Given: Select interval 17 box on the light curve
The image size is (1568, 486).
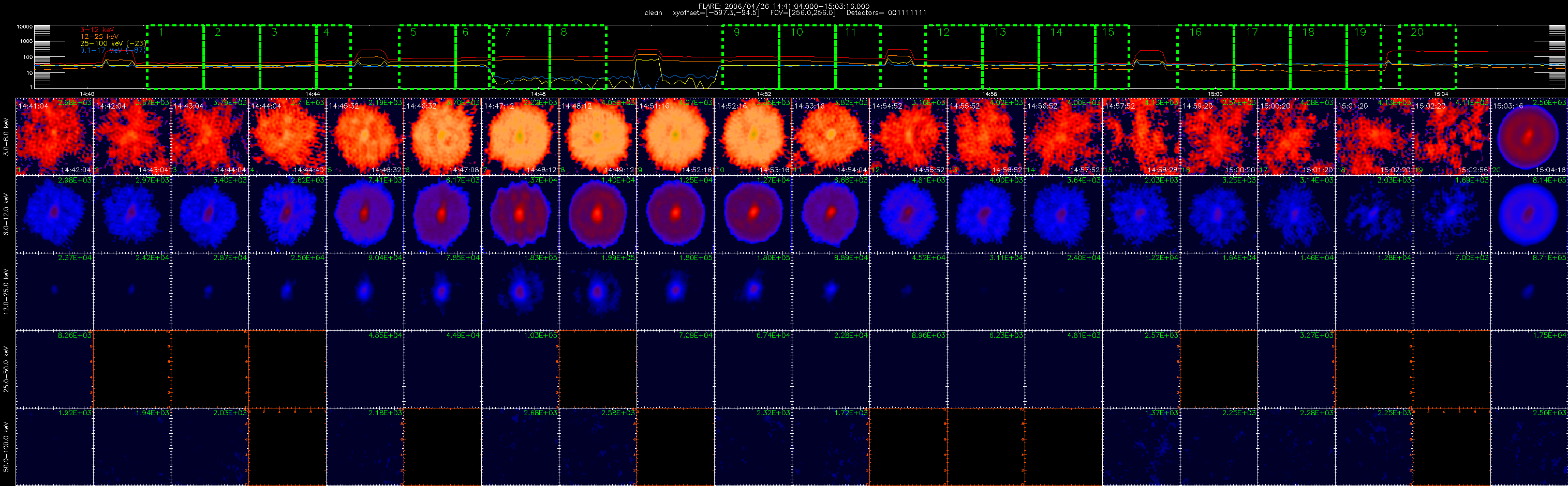Looking at the screenshot, I should click(x=1263, y=57).
